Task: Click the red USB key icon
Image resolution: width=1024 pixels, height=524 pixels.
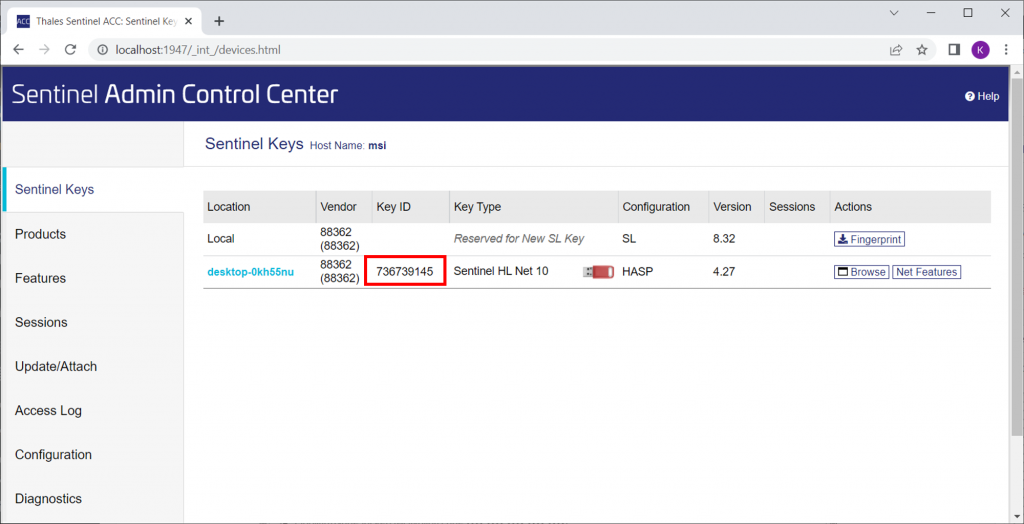Action: [x=598, y=272]
